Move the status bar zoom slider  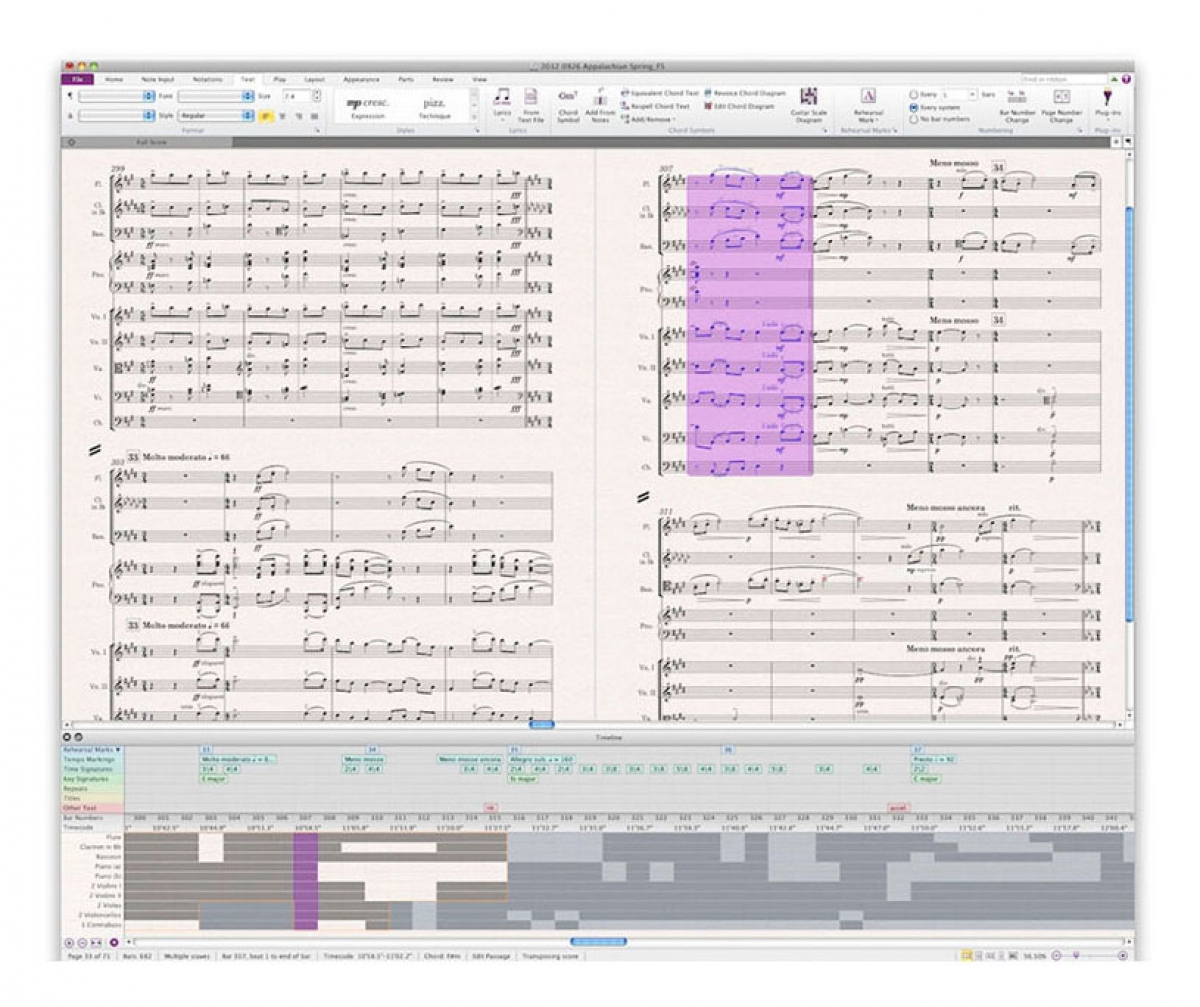point(1076,956)
